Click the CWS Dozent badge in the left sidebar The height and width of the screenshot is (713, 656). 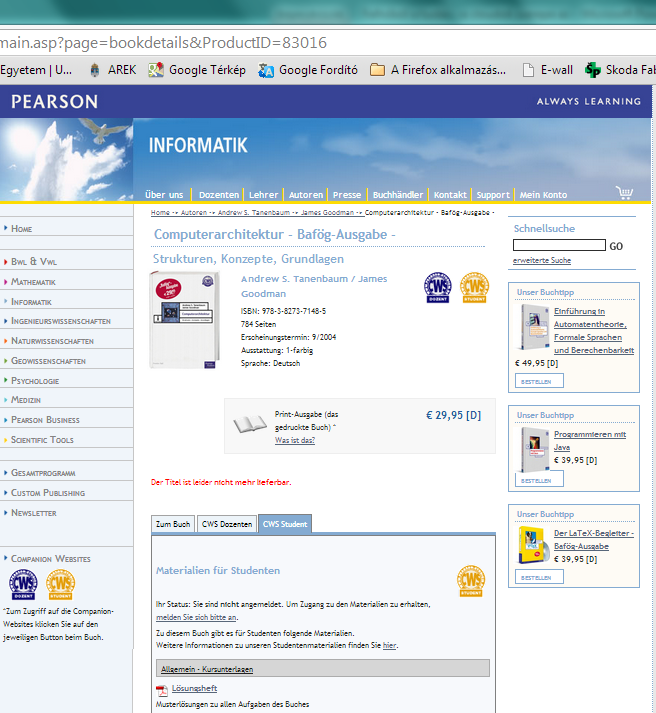23,584
